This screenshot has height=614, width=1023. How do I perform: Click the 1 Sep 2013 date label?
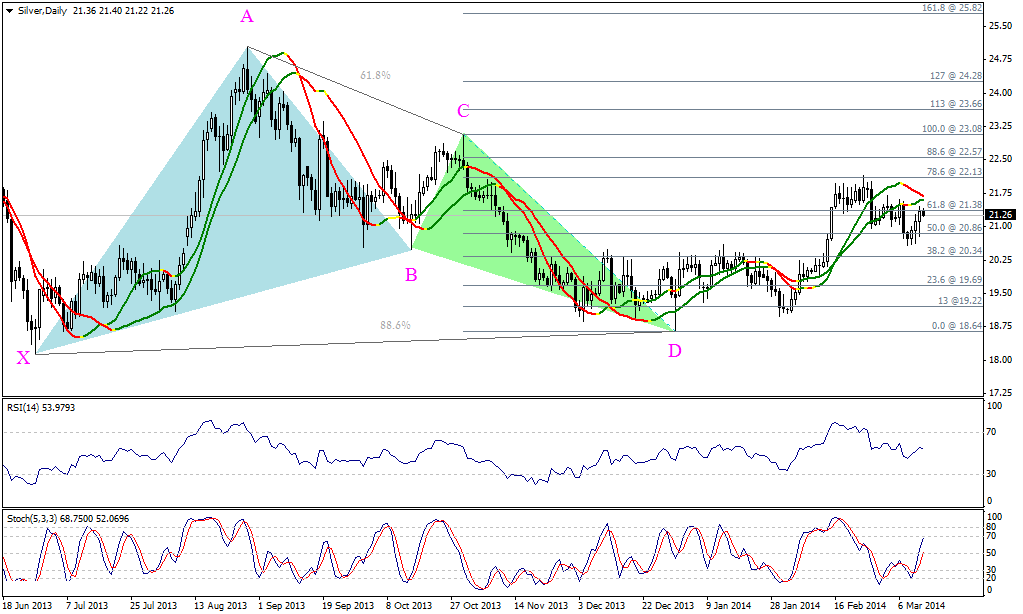tap(282, 606)
